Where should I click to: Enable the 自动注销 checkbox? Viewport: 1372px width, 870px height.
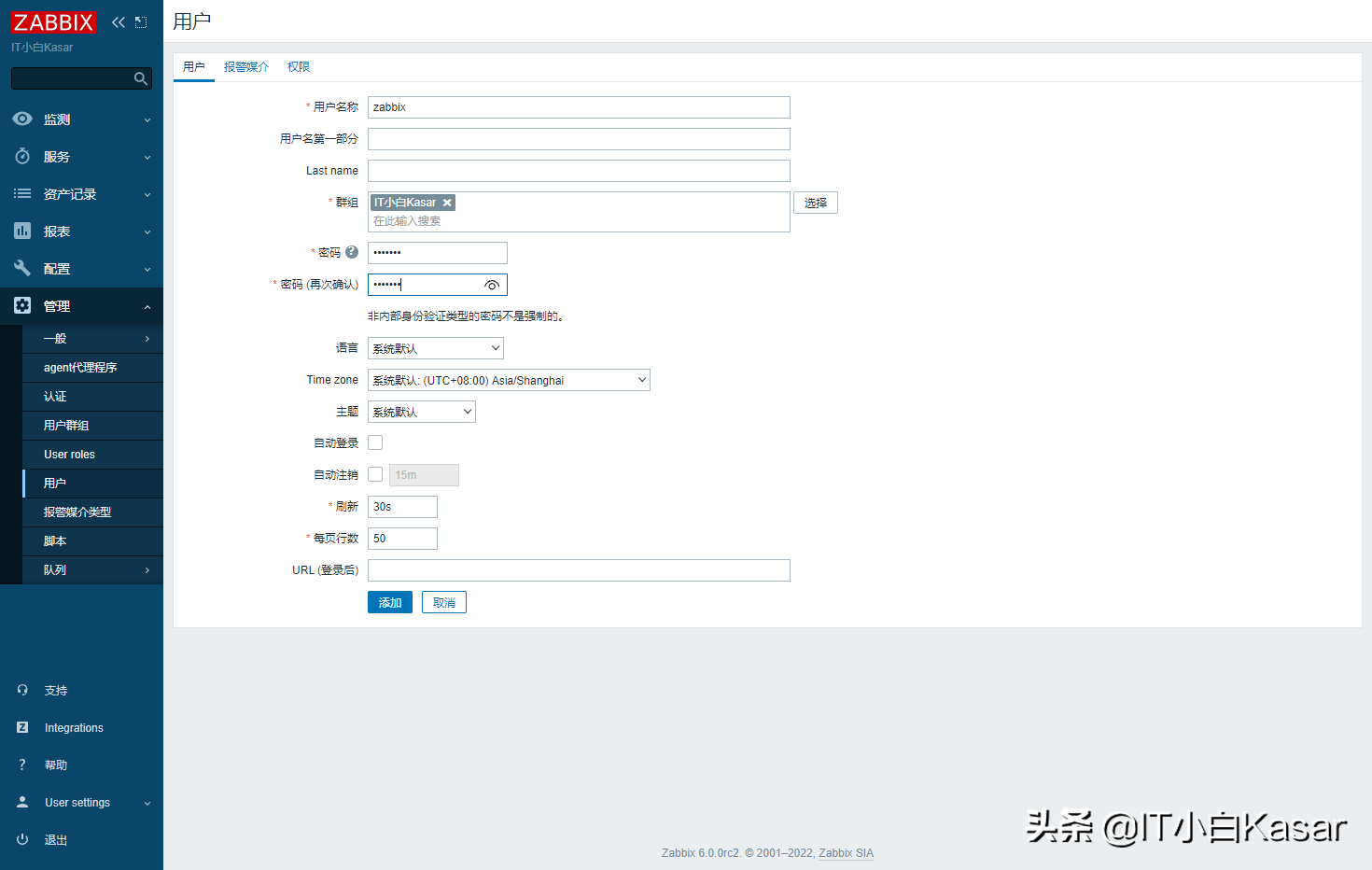click(375, 474)
